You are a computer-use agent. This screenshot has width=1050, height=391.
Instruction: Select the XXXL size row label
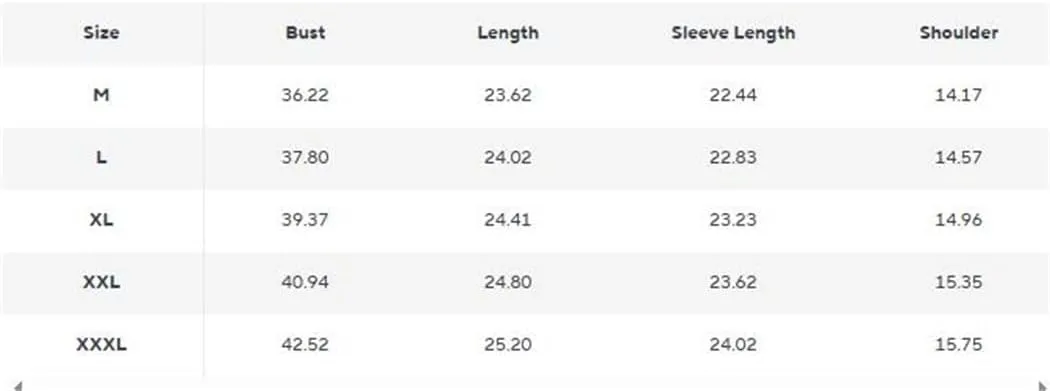tap(102, 345)
